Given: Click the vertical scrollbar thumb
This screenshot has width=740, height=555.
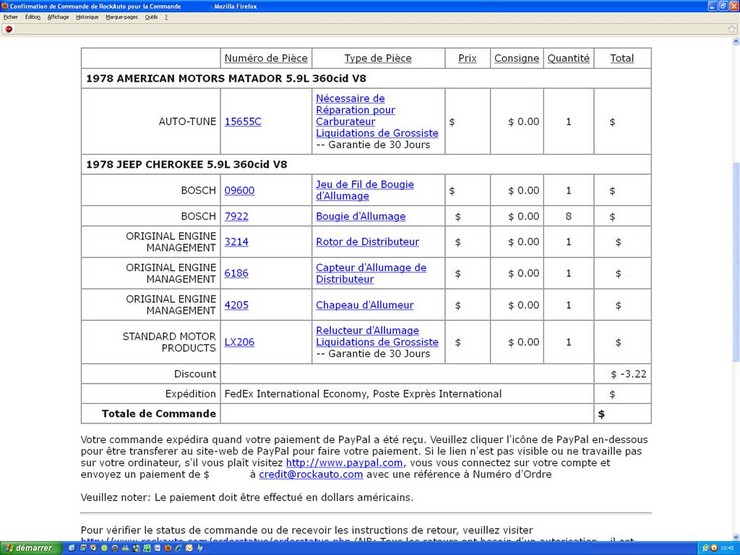Looking at the screenshot, I should [x=736, y=262].
